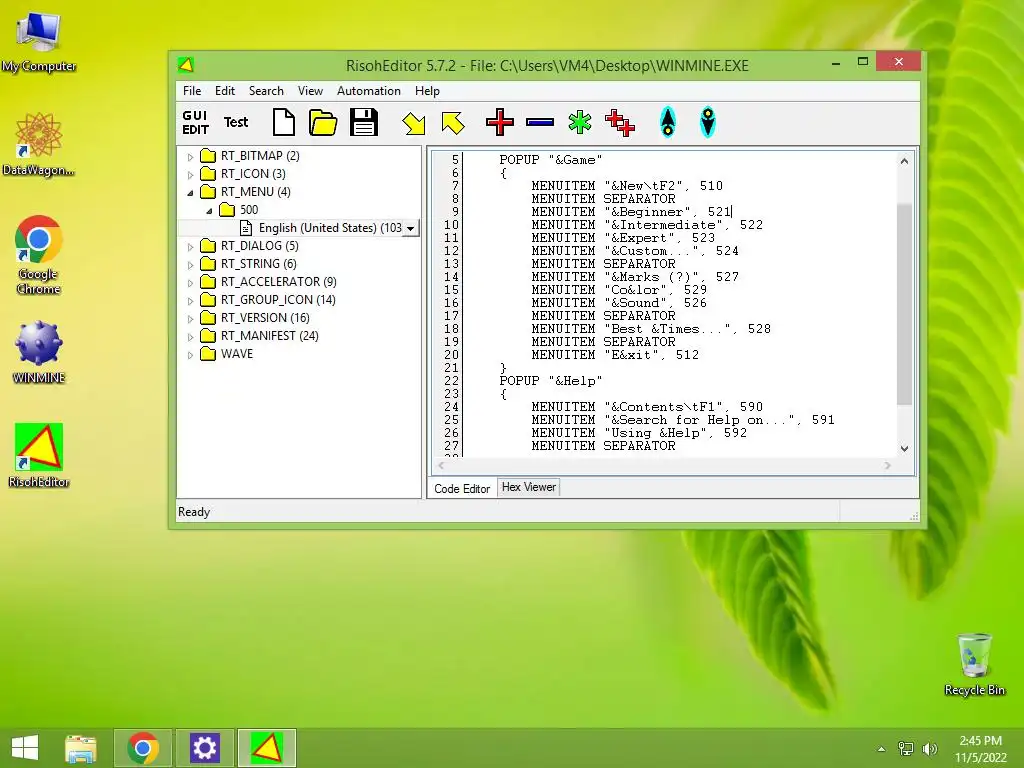Open the English (United States) item dropdown arrow
The height and width of the screenshot is (768, 1024).
411,228
